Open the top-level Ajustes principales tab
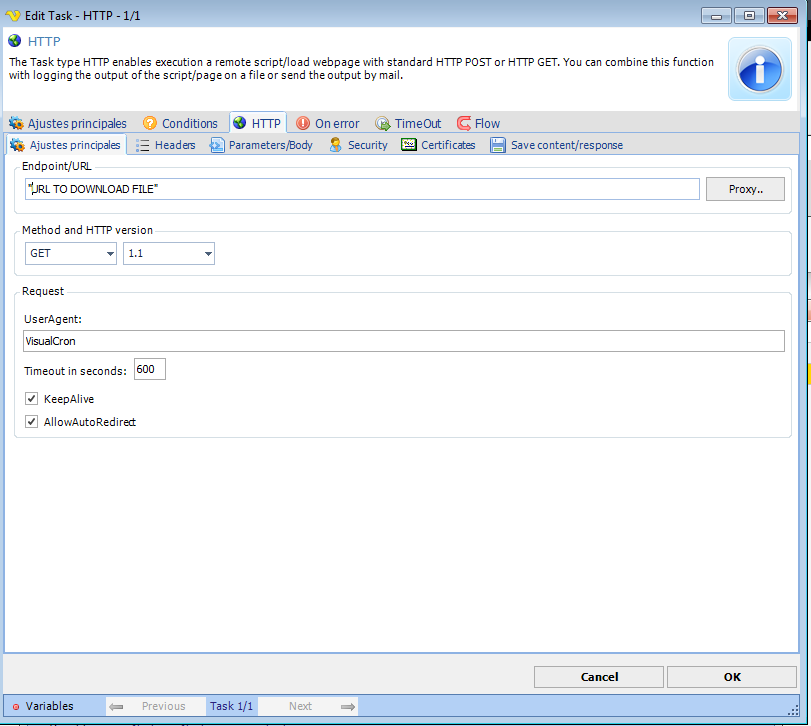 pyautogui.click(x=69, y=124)
